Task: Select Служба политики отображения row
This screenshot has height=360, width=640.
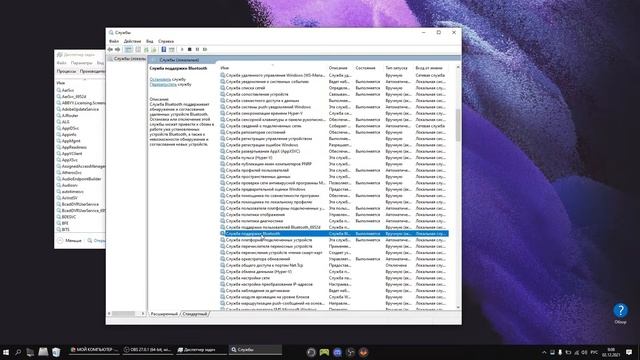Action: (334, 215)
